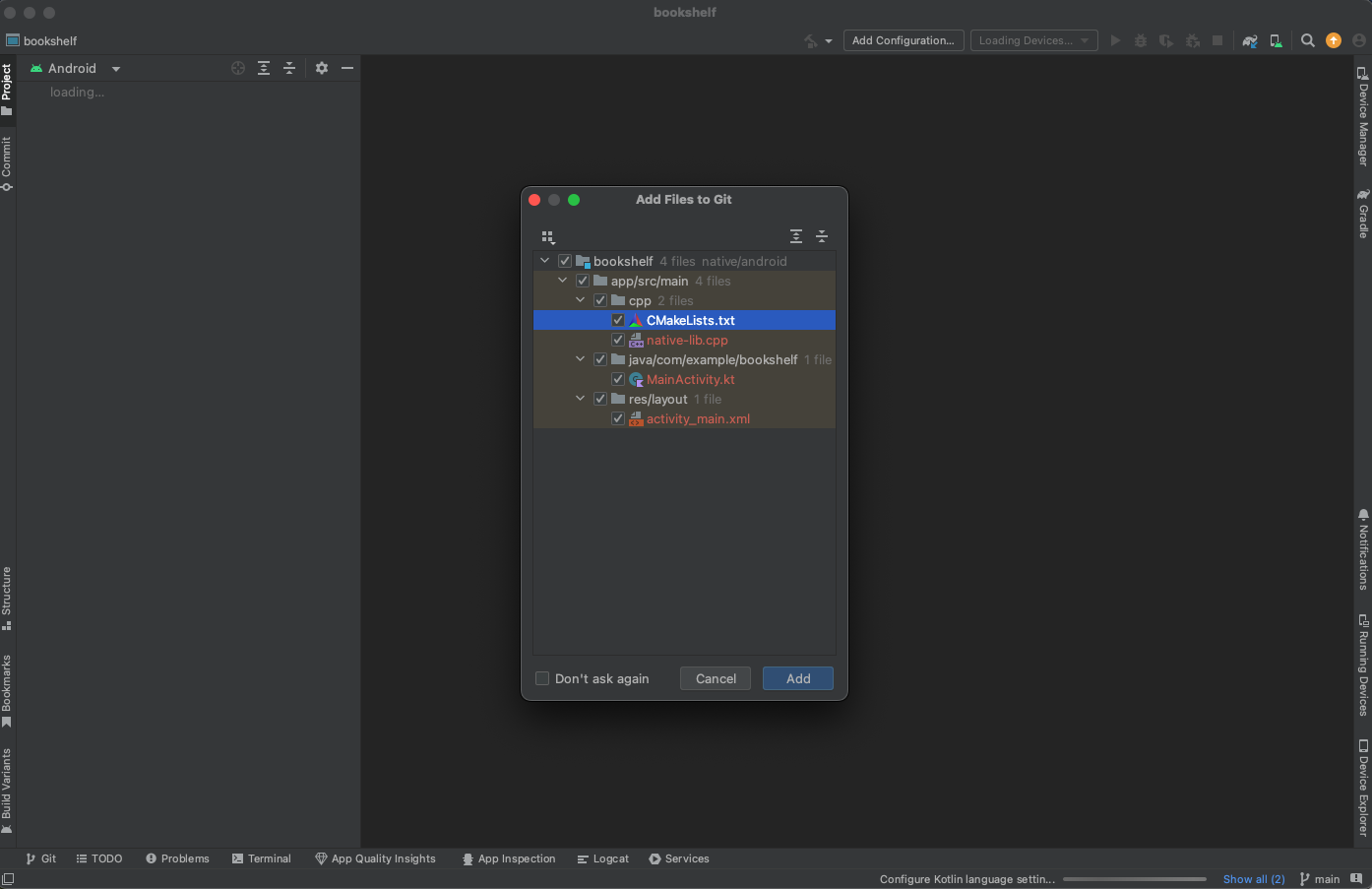Click the background task progress bar
The width and height of the screenshot is (1372, 889).
click(1135, 879)
